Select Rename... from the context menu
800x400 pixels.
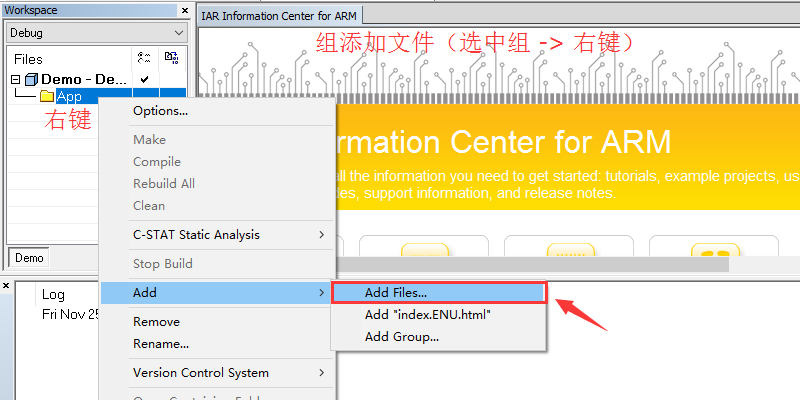217,344
